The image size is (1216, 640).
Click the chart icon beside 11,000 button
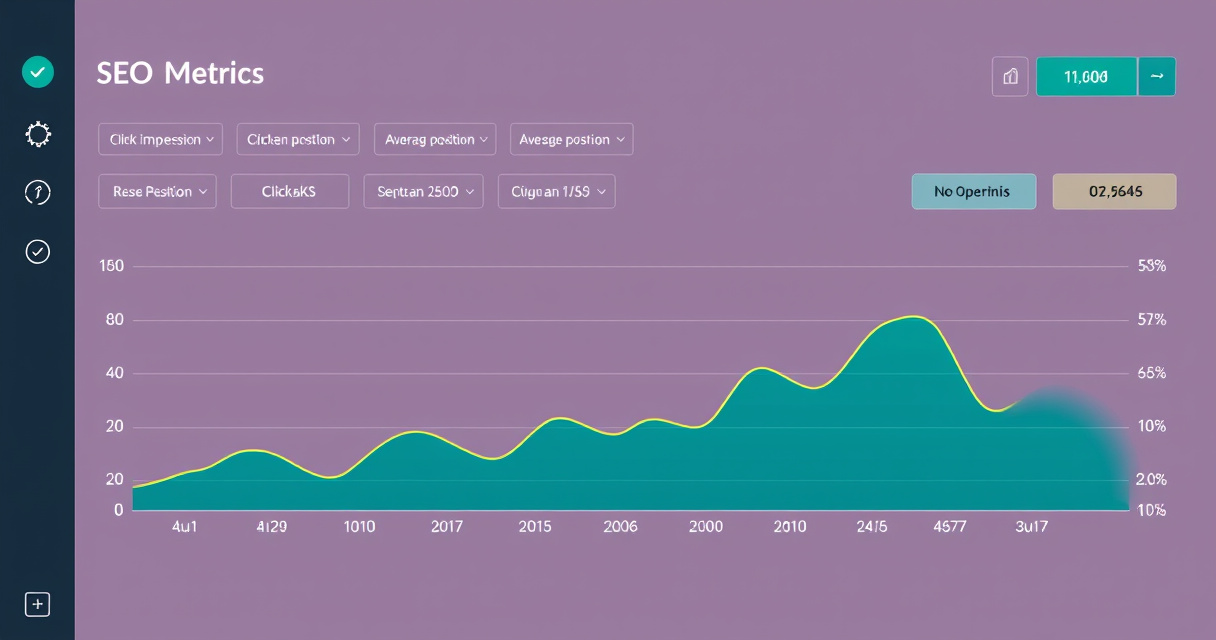[1010, 76]
